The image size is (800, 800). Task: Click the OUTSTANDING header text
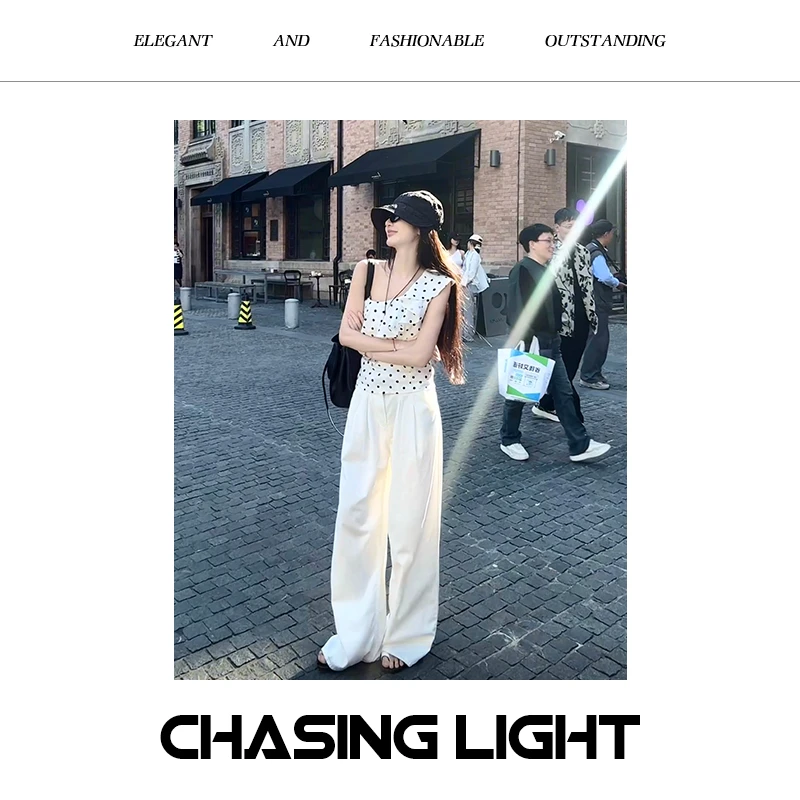tap(605, 41)
